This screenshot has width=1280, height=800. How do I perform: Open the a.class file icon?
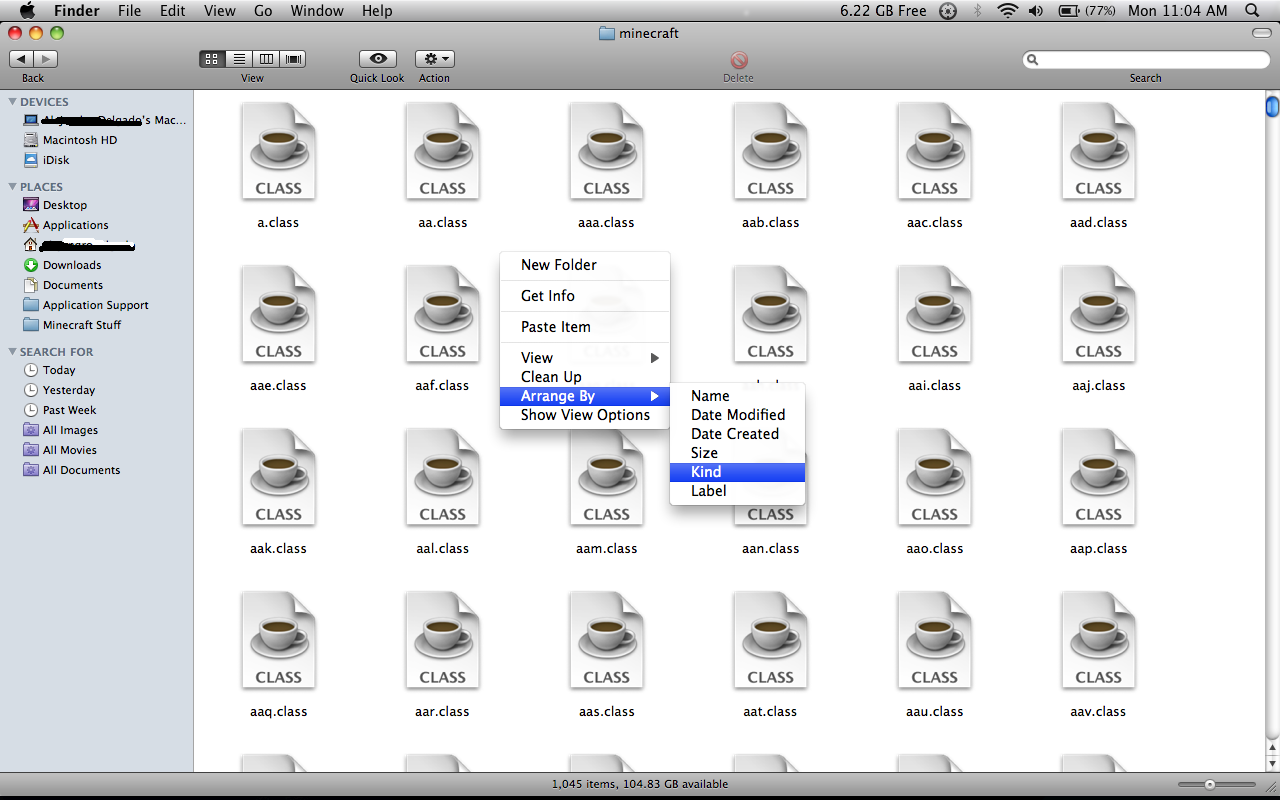coord(279,151)
